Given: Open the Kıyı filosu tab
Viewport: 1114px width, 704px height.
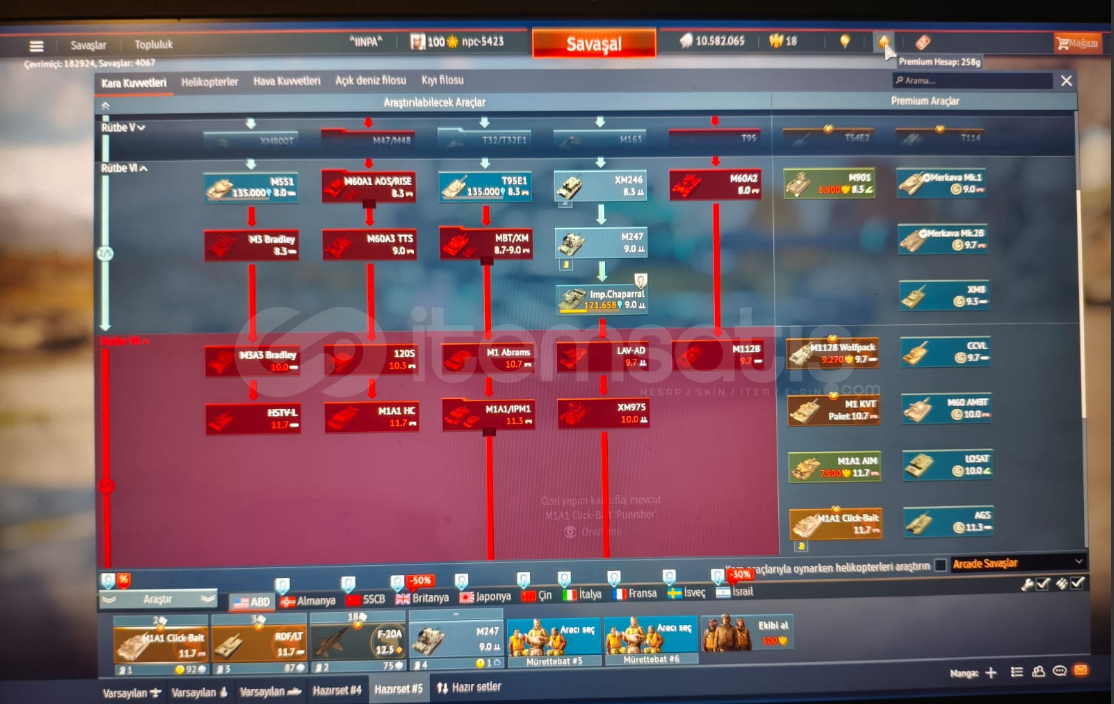Looking at the screenshot, I should 442,81.
